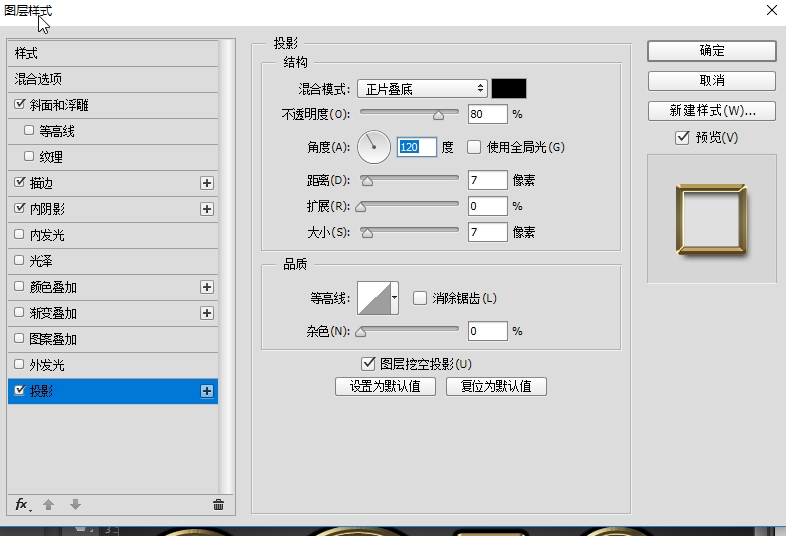786x536 pixels.
Task: Click the 距离 distance slider handle
Action: coord(367,181)
